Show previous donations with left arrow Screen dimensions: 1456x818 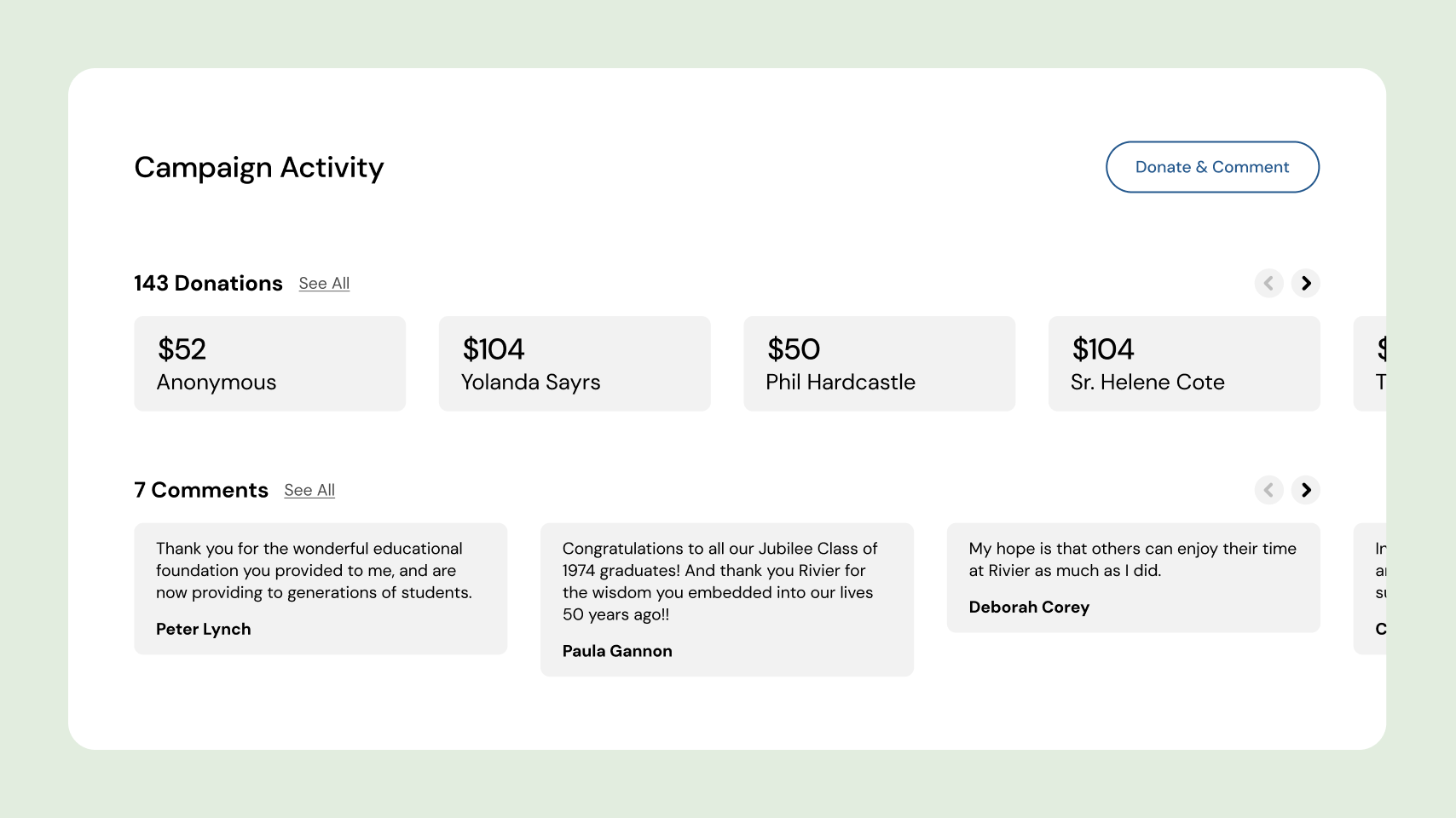1268,283
